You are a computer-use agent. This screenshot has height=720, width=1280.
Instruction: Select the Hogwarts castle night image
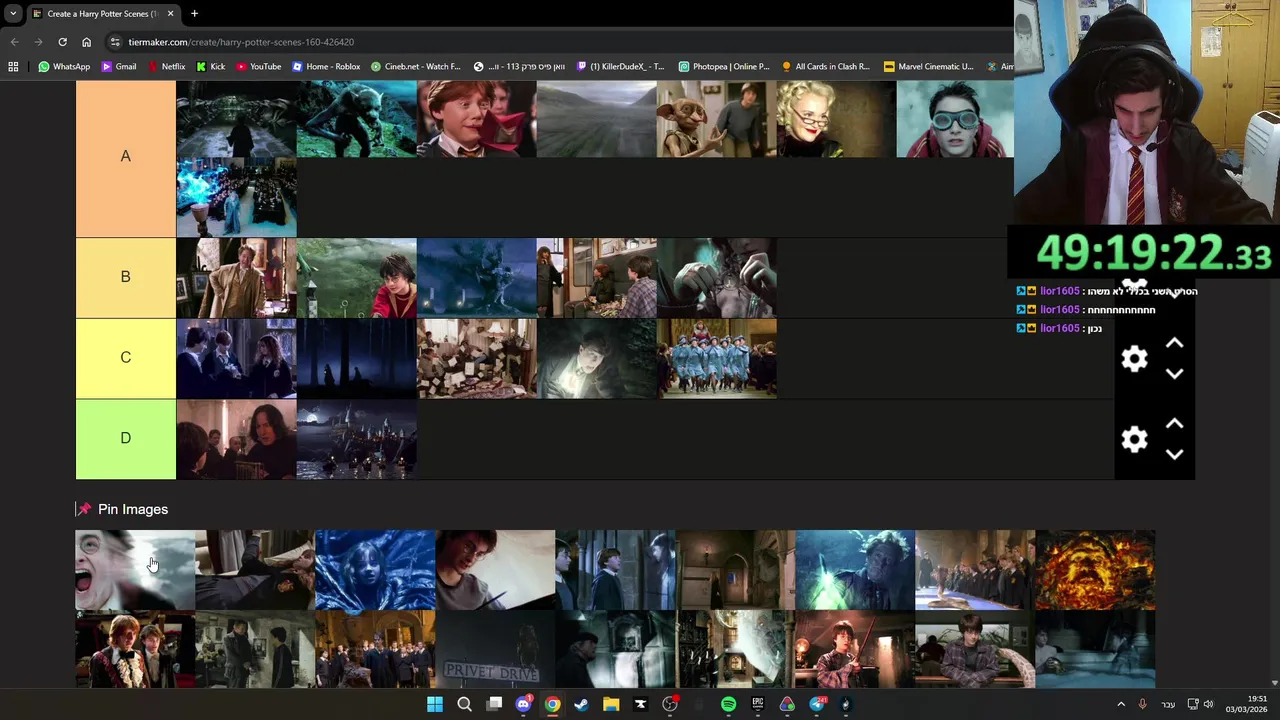356,439
